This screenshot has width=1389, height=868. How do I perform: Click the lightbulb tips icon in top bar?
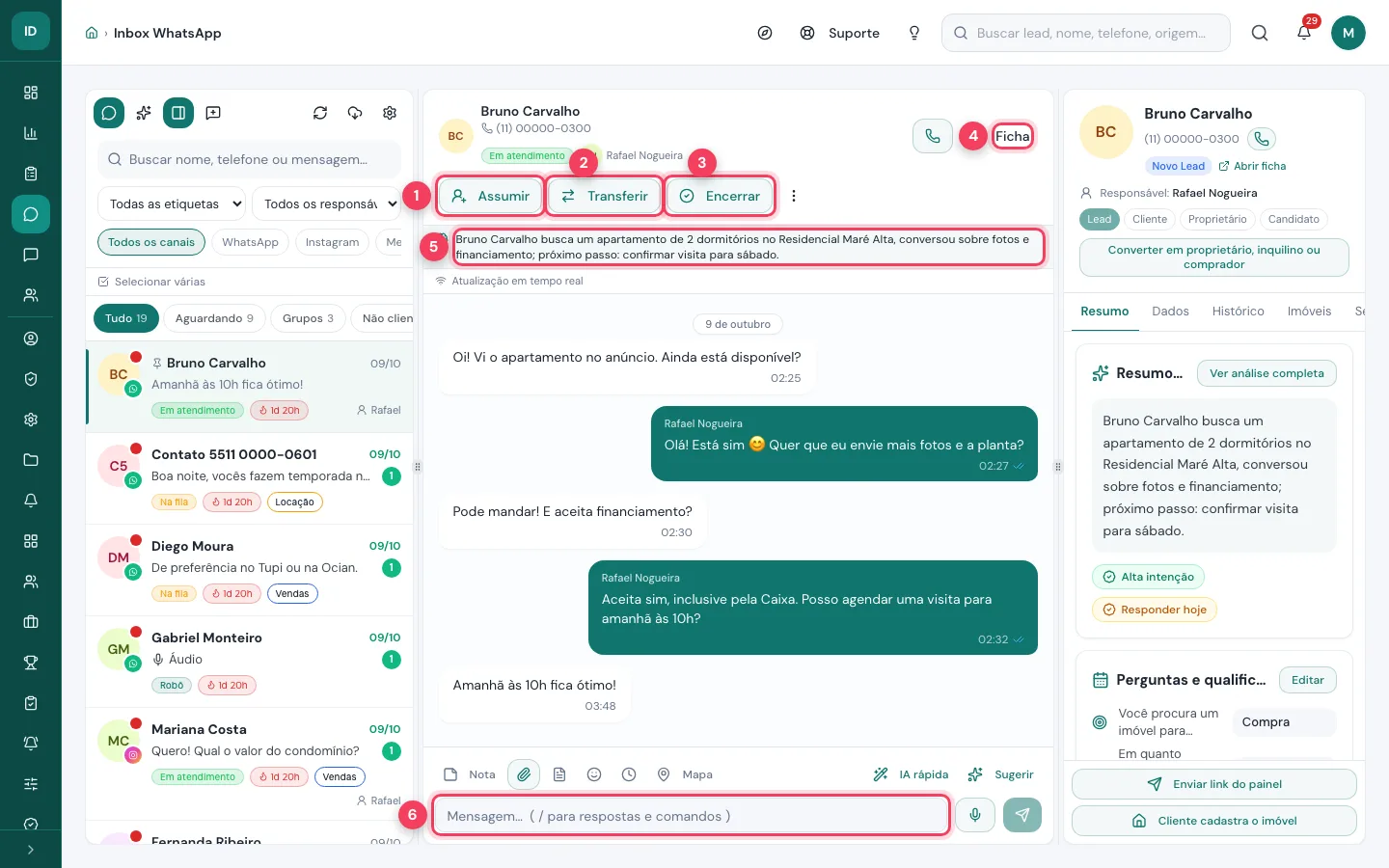[x=914, y=33]
